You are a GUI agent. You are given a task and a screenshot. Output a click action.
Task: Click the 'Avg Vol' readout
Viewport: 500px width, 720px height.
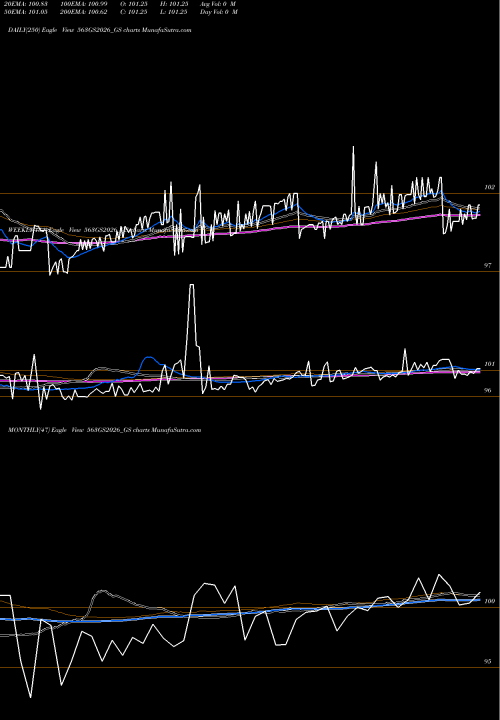(218, 4)
